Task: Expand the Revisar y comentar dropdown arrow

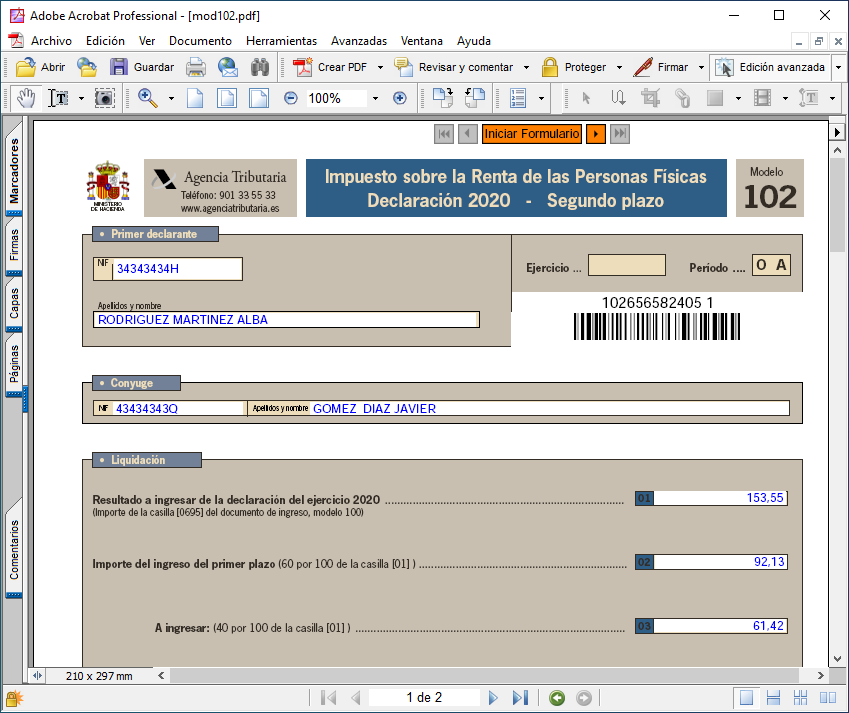Action: (x=526, y=68)
